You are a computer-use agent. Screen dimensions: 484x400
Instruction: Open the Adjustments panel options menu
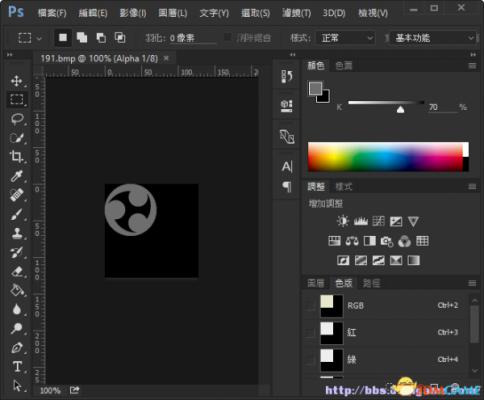click(x=472, y=187)
